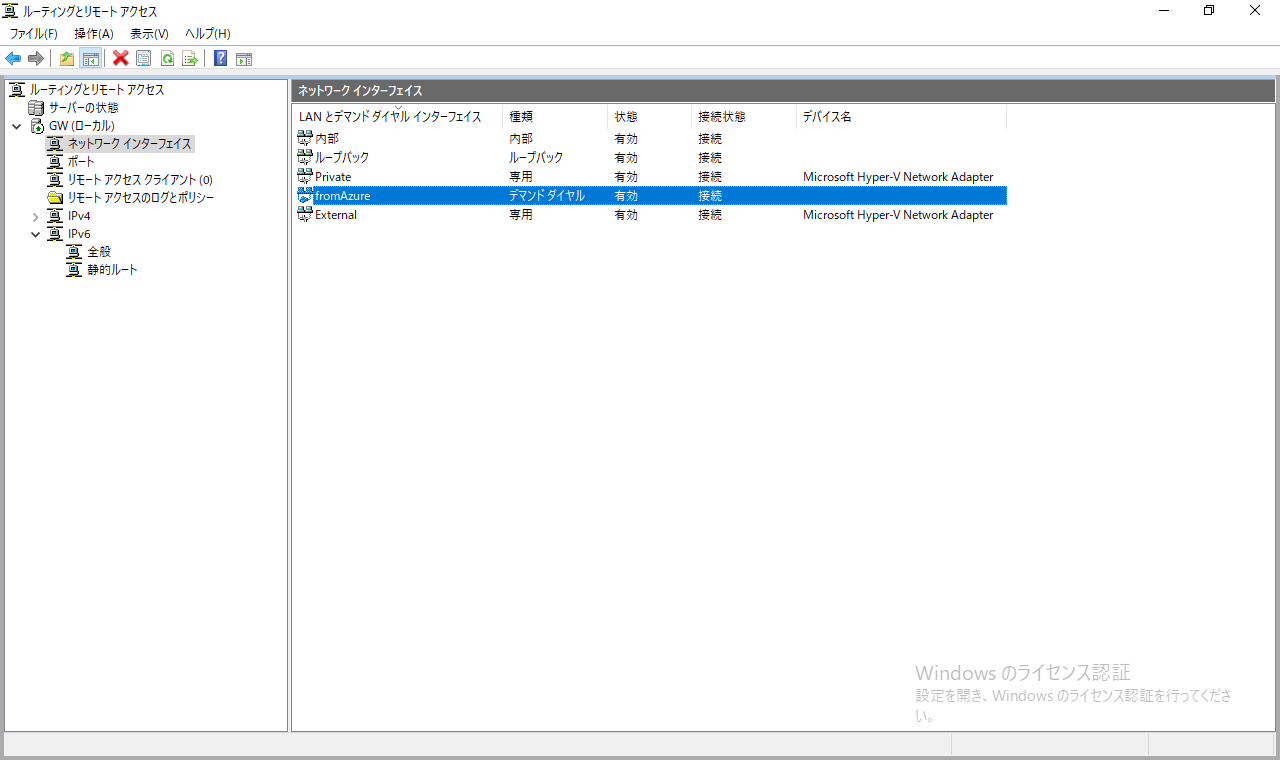Click the GW (ローカル) server icon
This screenshot has width=1280, height=760.
pyautogui.click(x=36, y=125)
